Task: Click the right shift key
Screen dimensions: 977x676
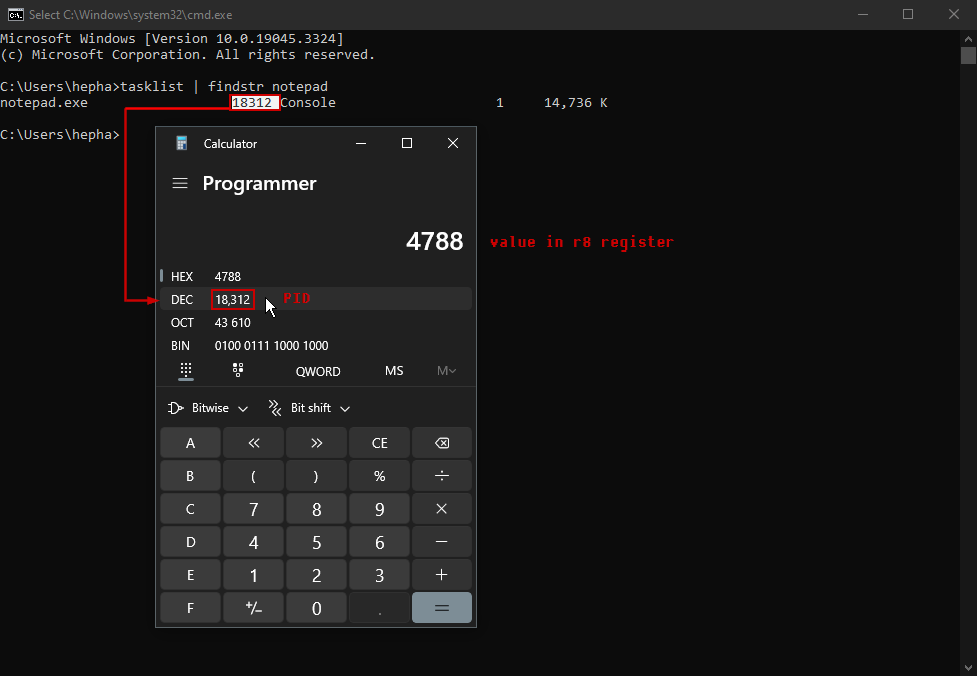Action: [x=317, y=443]
